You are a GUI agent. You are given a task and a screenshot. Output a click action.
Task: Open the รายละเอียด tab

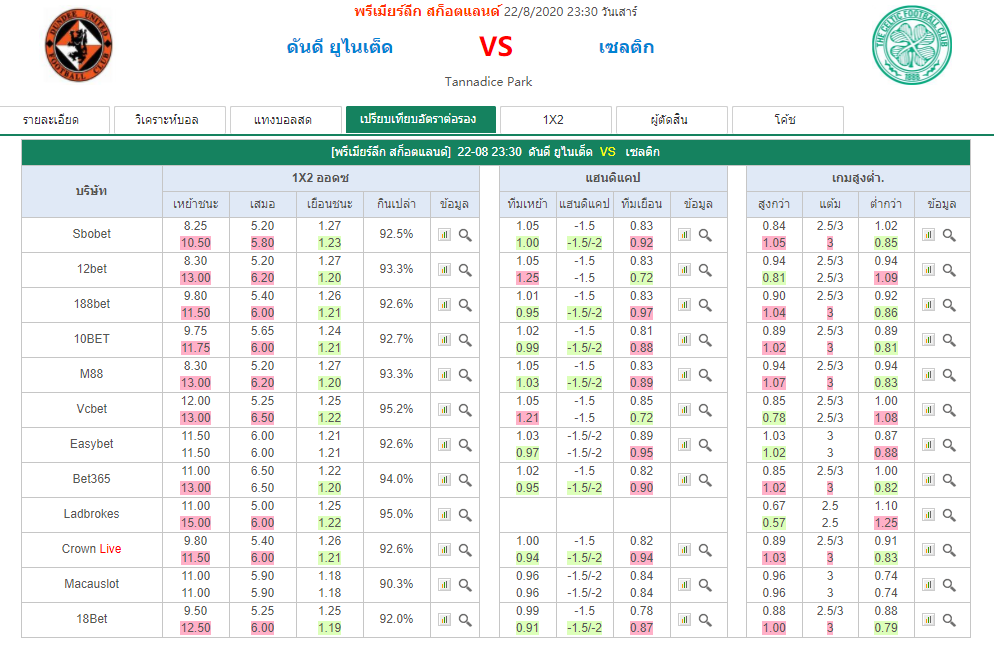[x=51, y=120]
